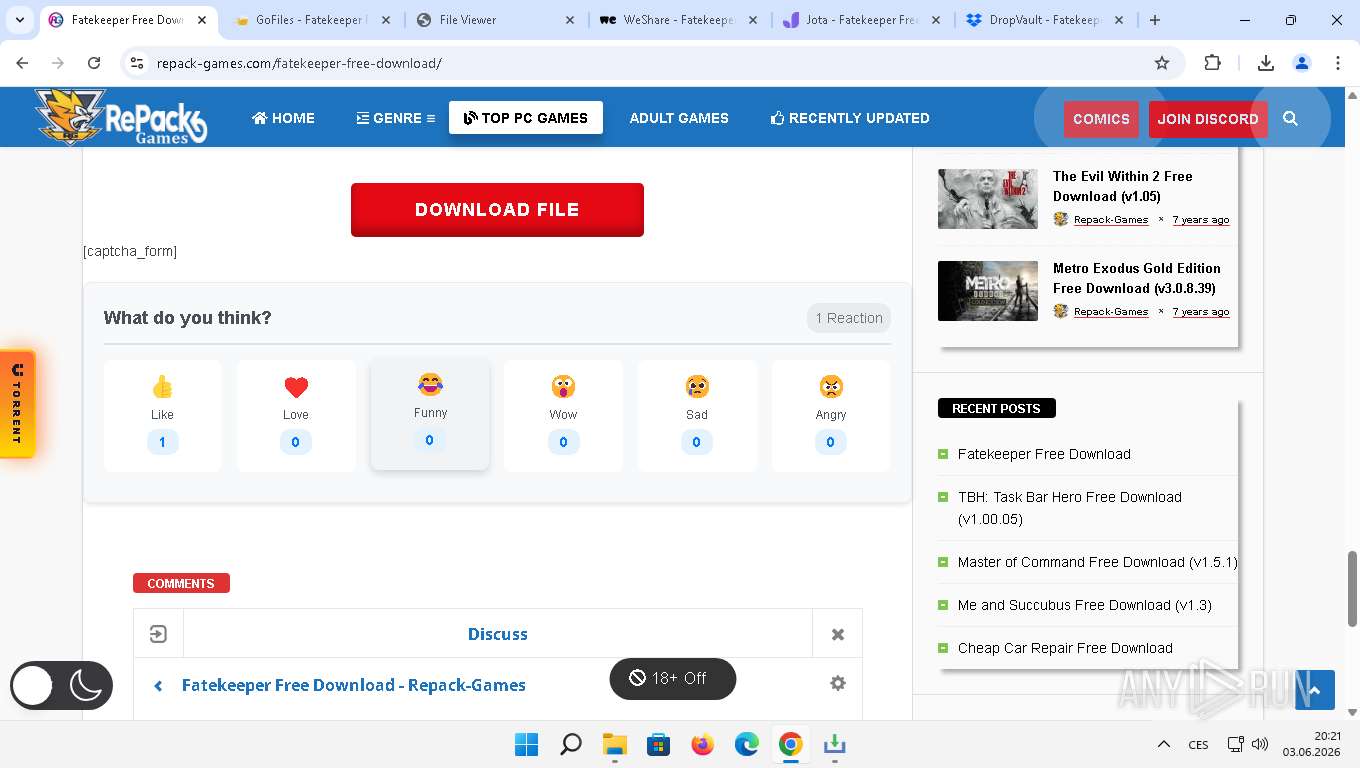Screen dimensions: 1360x768
Task: Open recent post Cheap Car Repair
Action: 1065,648
